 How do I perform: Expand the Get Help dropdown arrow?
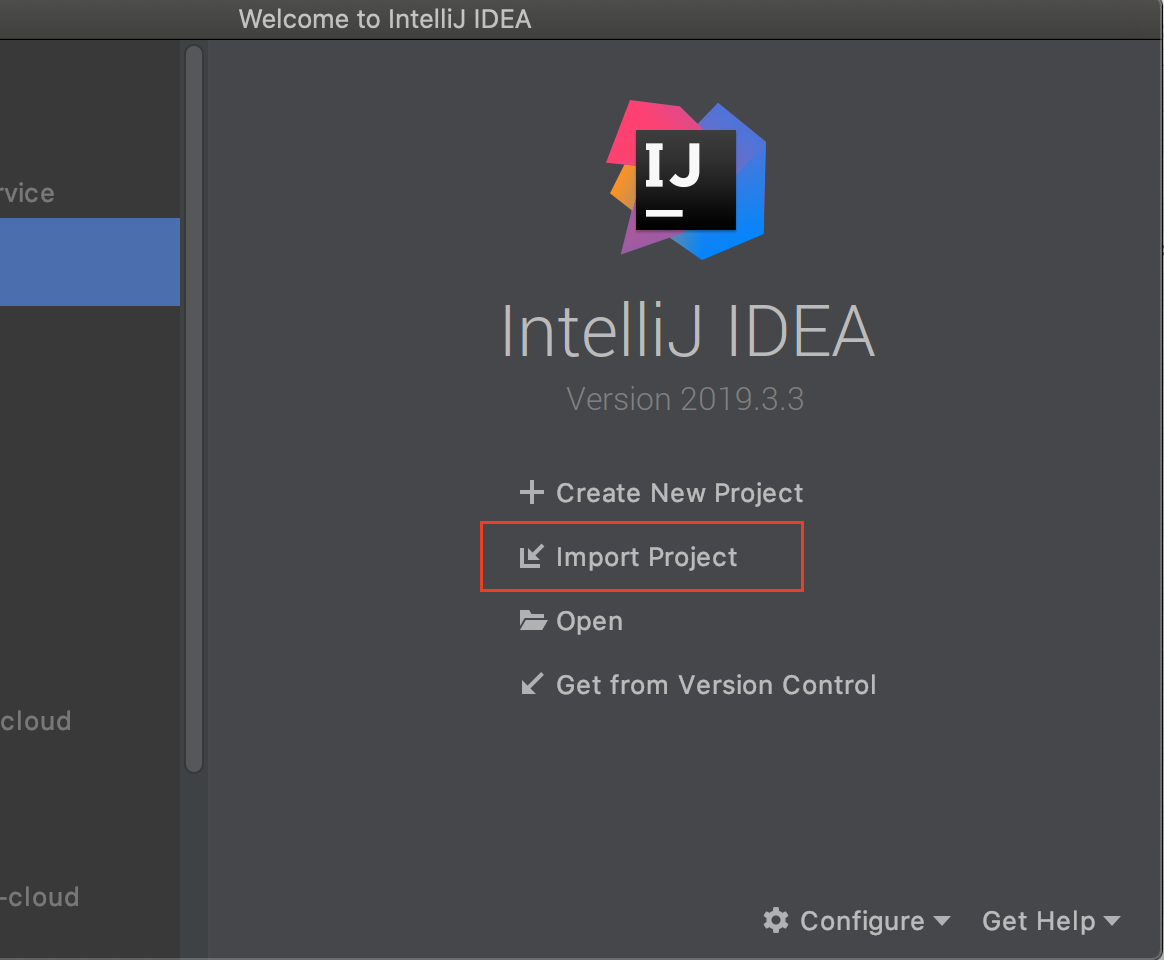point(1111,921)
